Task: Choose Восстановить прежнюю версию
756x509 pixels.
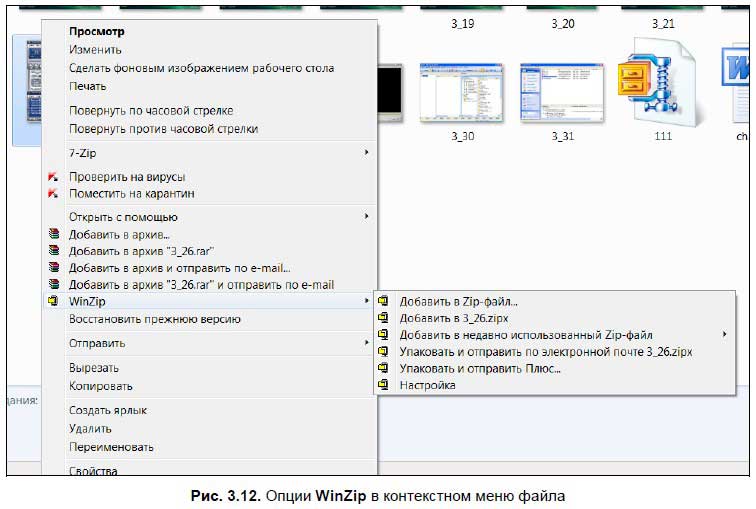Action: tap(155, 319)
